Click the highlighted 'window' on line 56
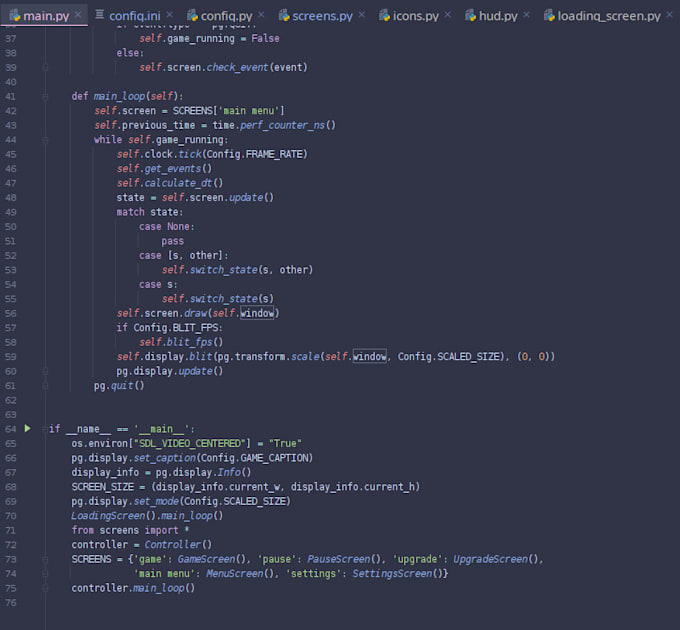Image resolution: width=680 pixels, height=630 pixels. point(257,313)
